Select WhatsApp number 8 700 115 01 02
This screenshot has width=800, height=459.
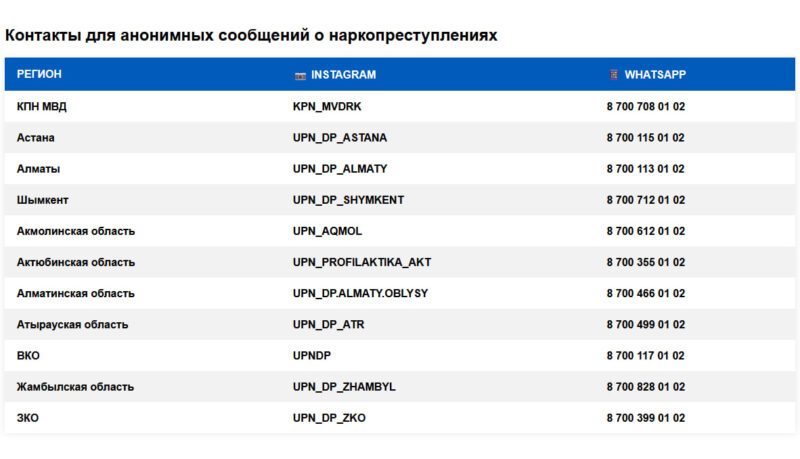point(645,138)
